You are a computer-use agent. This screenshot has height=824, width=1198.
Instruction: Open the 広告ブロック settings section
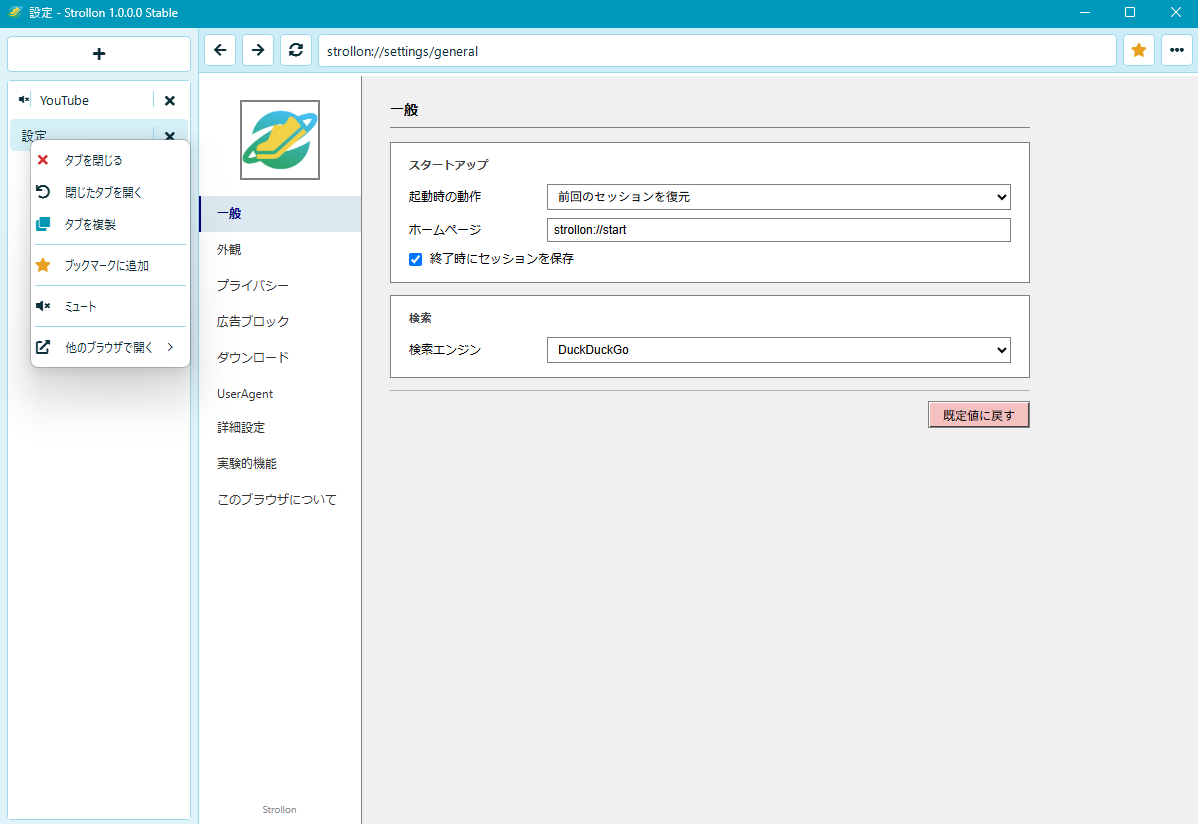pos(280,322)
